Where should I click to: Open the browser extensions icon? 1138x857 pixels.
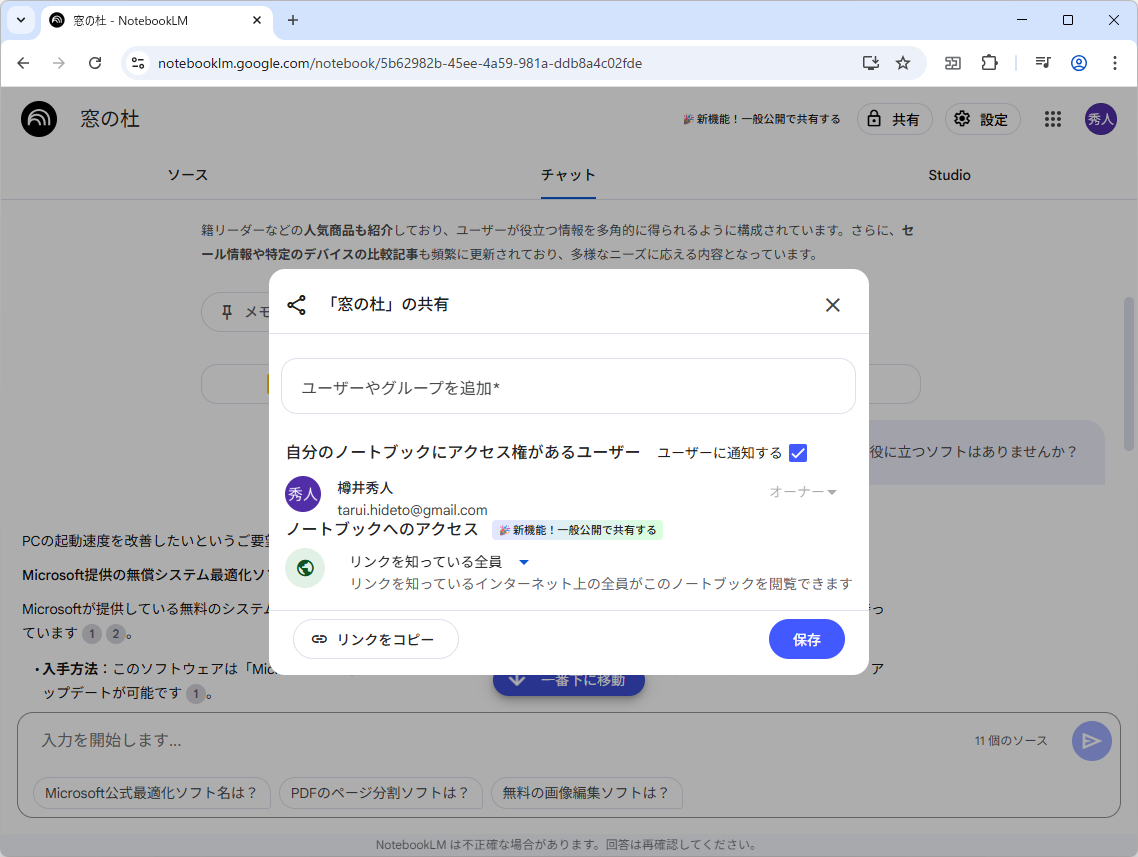[x=989, y=62]
